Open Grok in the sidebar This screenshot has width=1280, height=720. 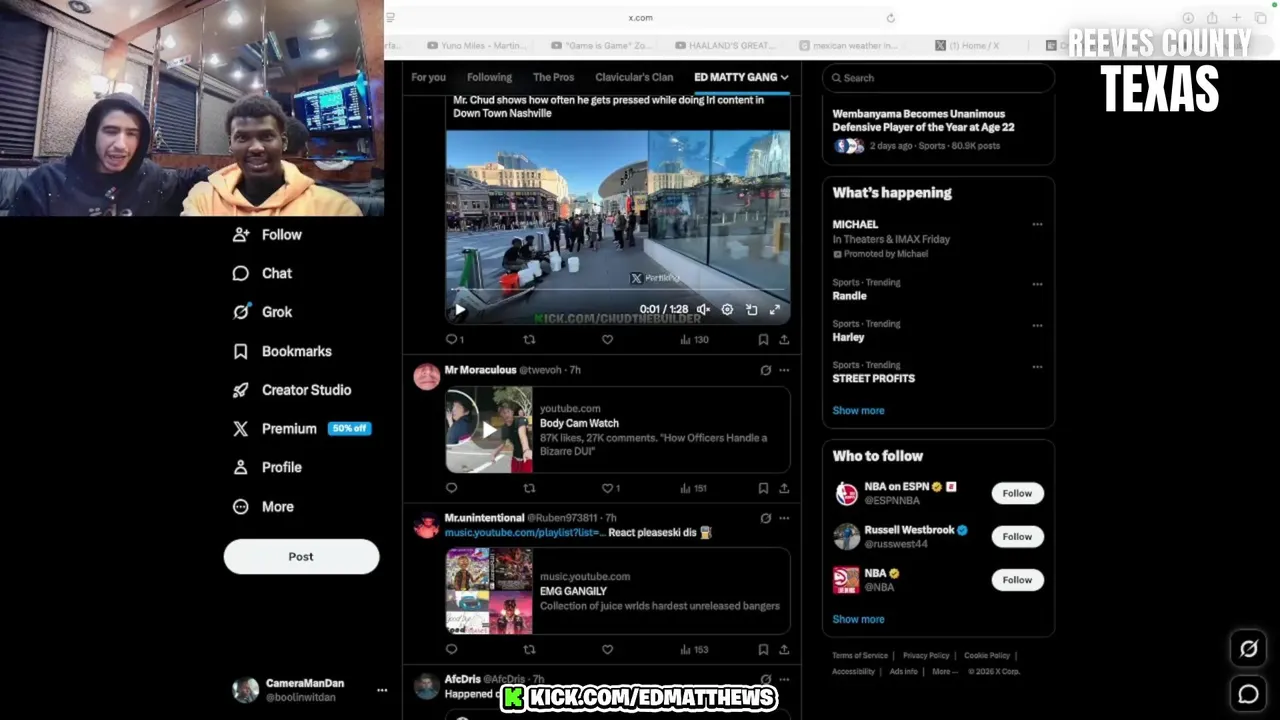[x=262, y=312]
